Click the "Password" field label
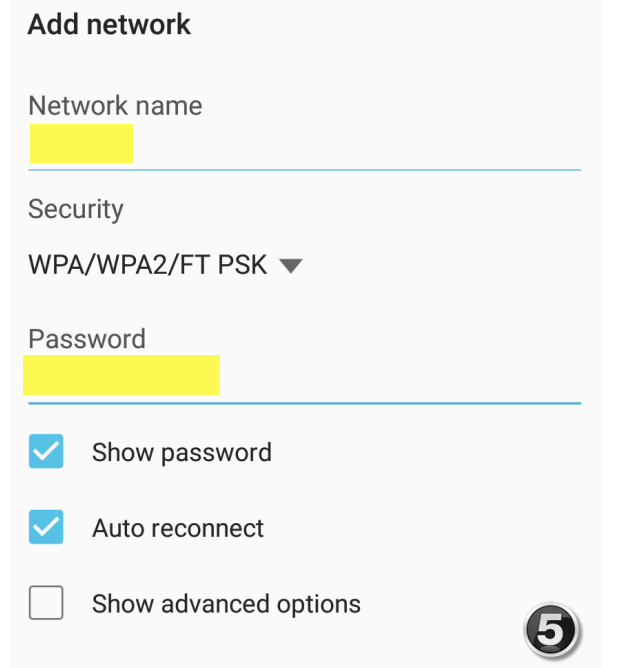Screen dimensions: 620x668 (x=87, y=339)
